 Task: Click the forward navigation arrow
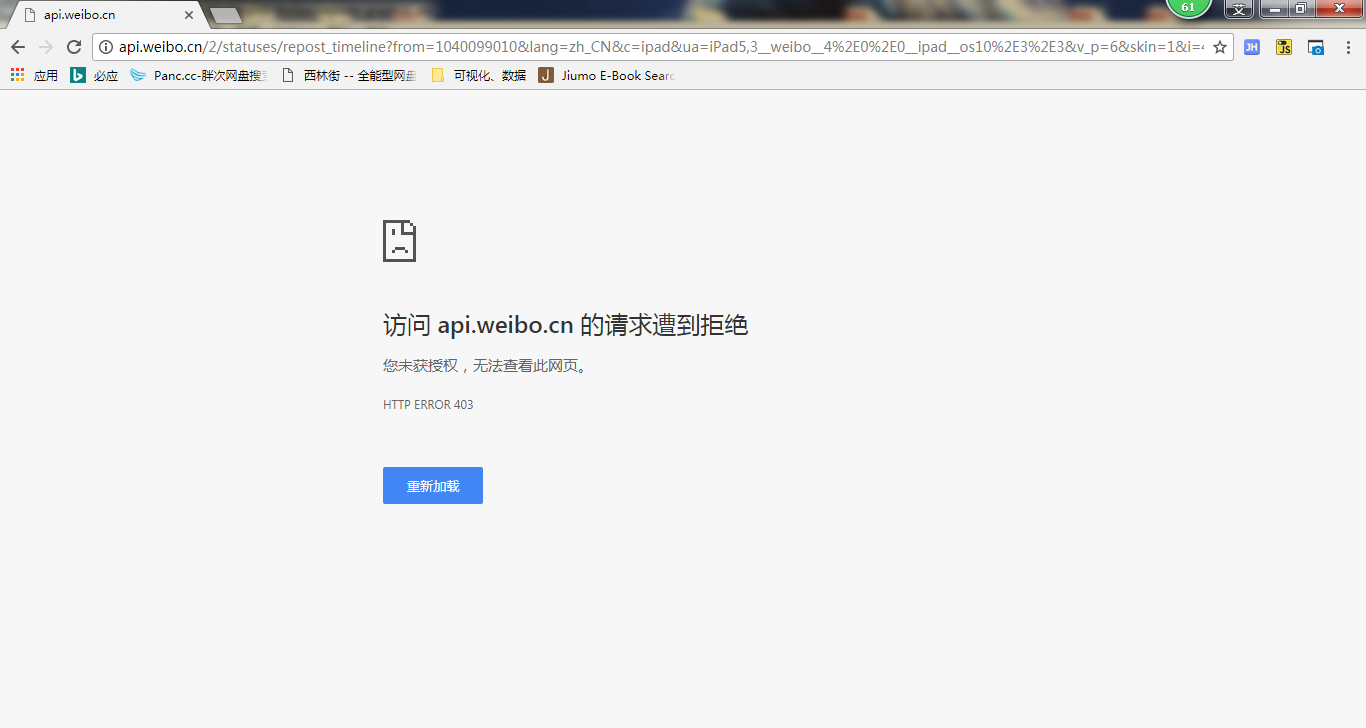pyautogui.click(x=45, y=46)
